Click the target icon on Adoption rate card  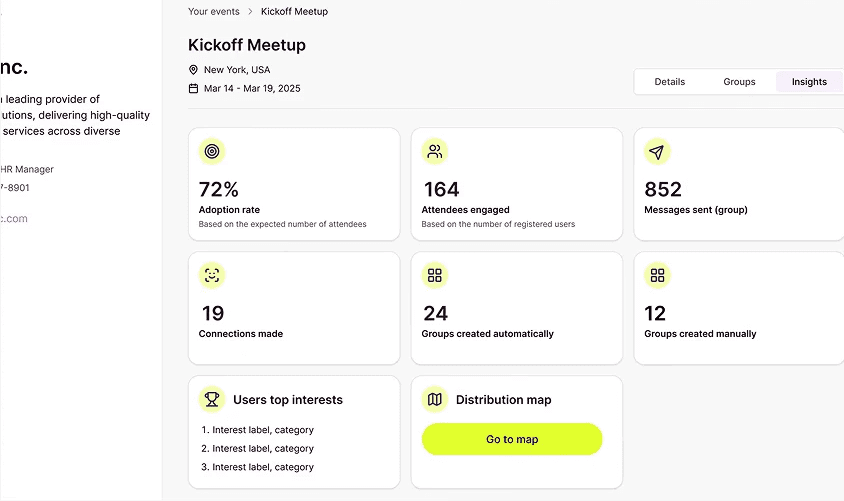tap(212, 152)
